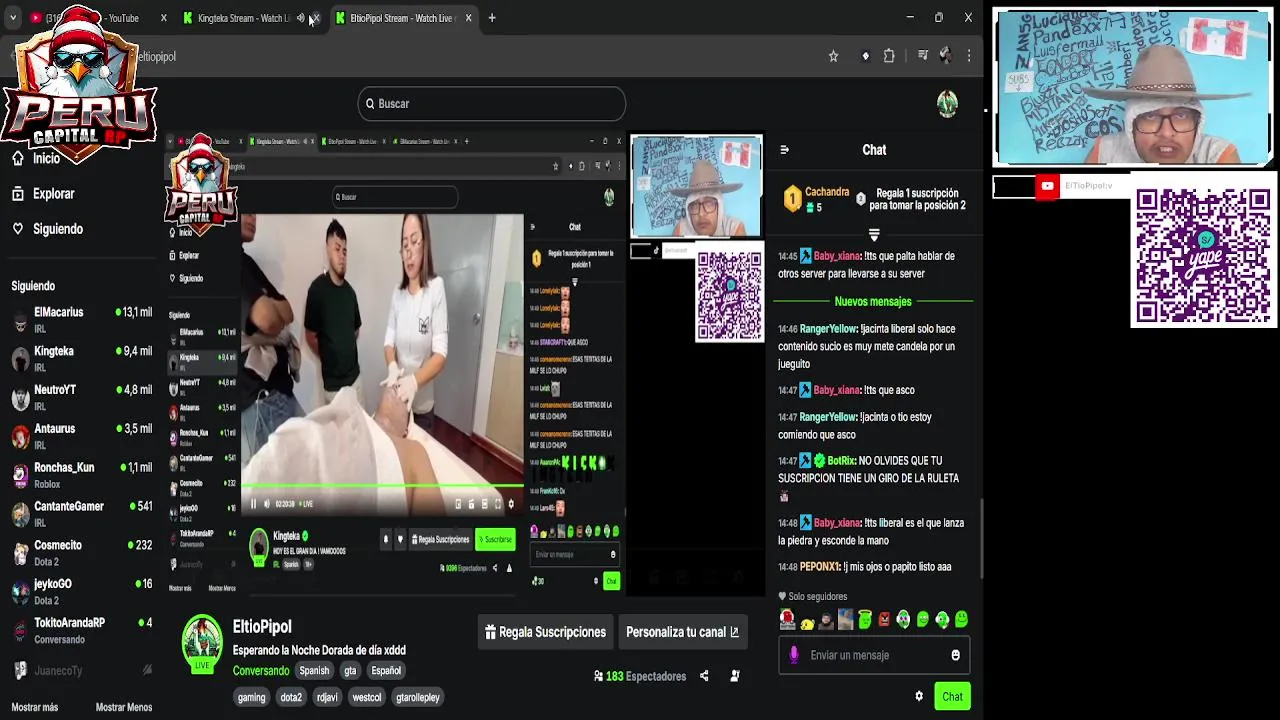Open the Chrome three-dot menu
This screenshot has width=1280, height=720.
pos(968,57)
